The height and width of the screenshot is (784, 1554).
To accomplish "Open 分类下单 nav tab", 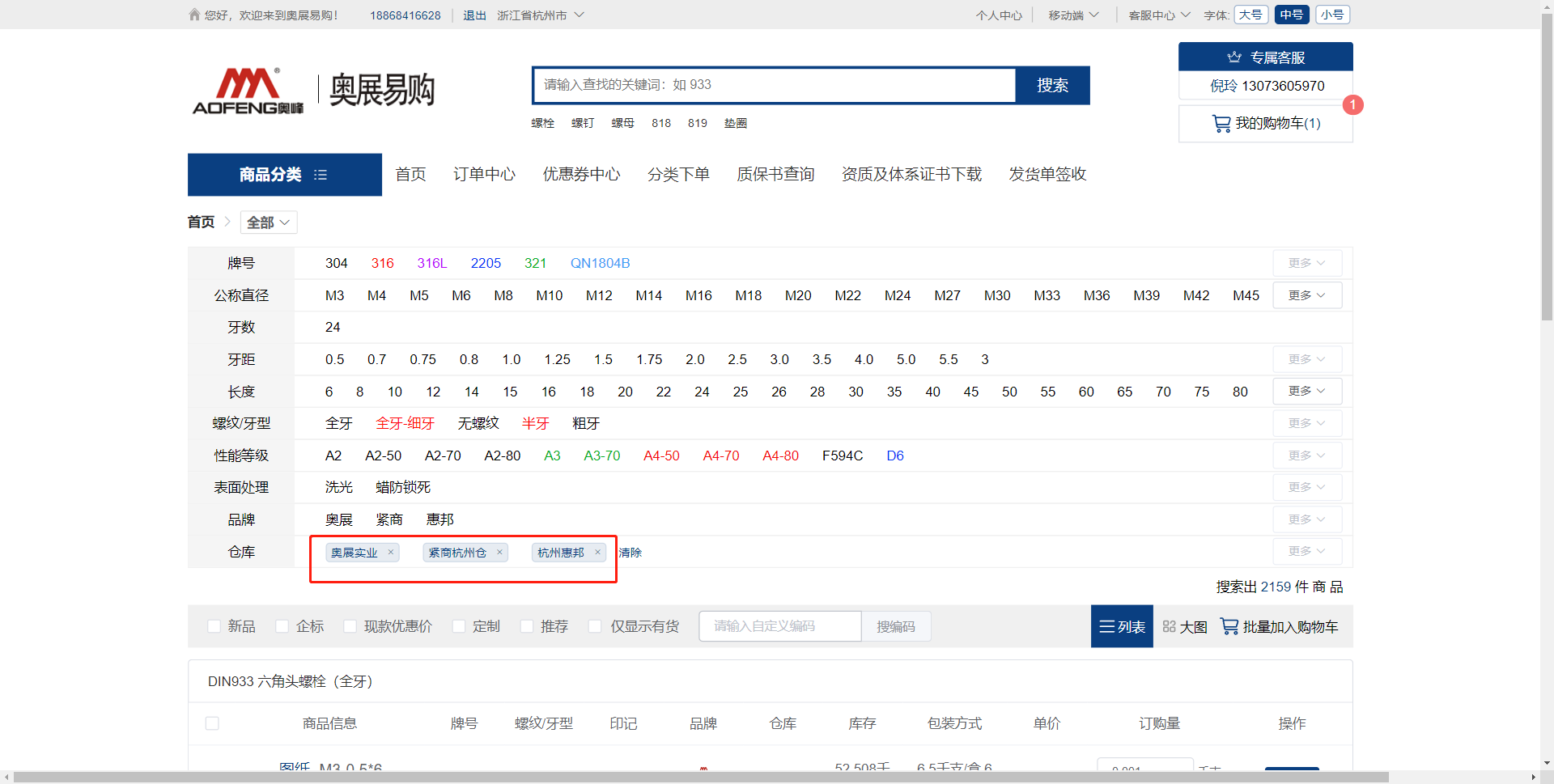I will point(678,175).
